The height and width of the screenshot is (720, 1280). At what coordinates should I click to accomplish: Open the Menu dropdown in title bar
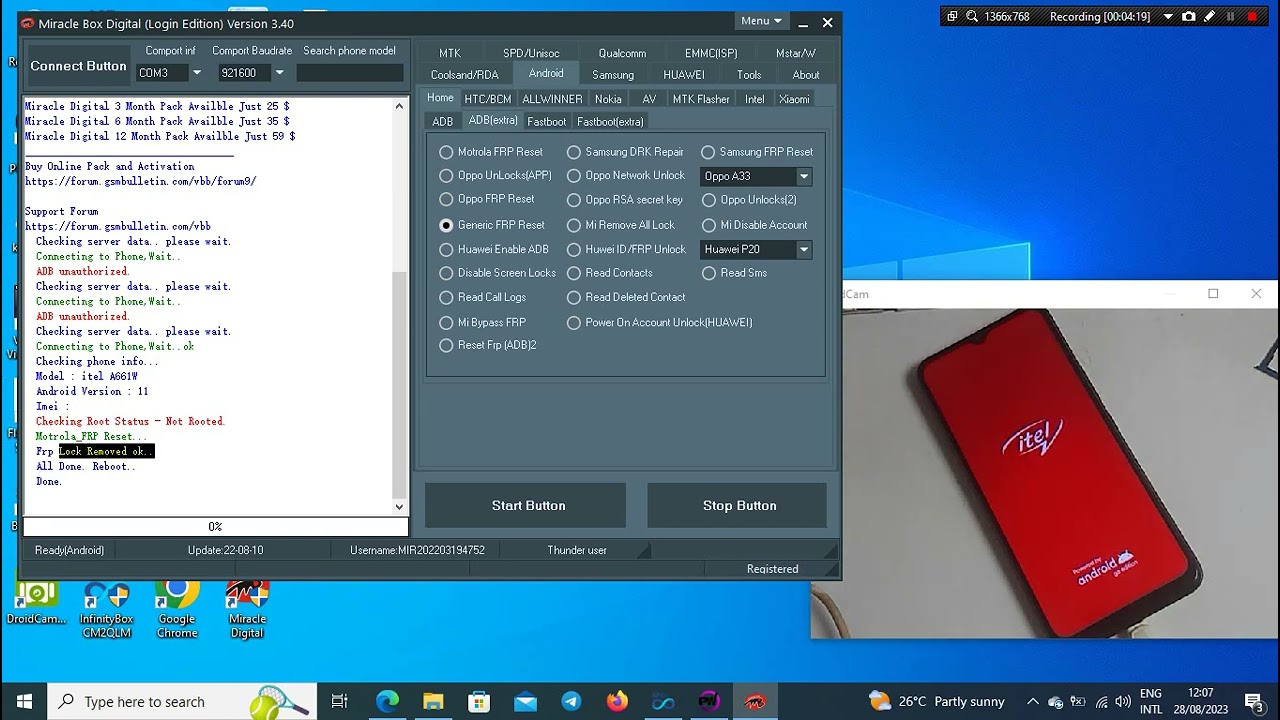[x=761, y=21]
